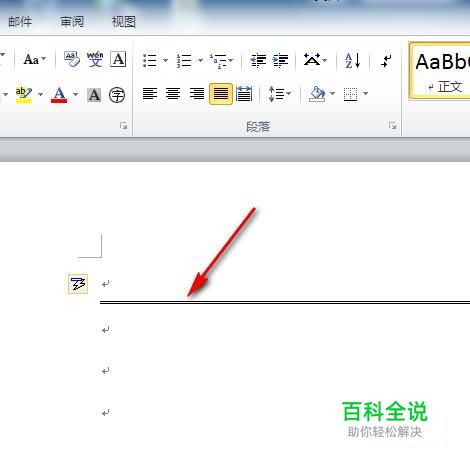Click the Numbering list icon

[184, 61]
